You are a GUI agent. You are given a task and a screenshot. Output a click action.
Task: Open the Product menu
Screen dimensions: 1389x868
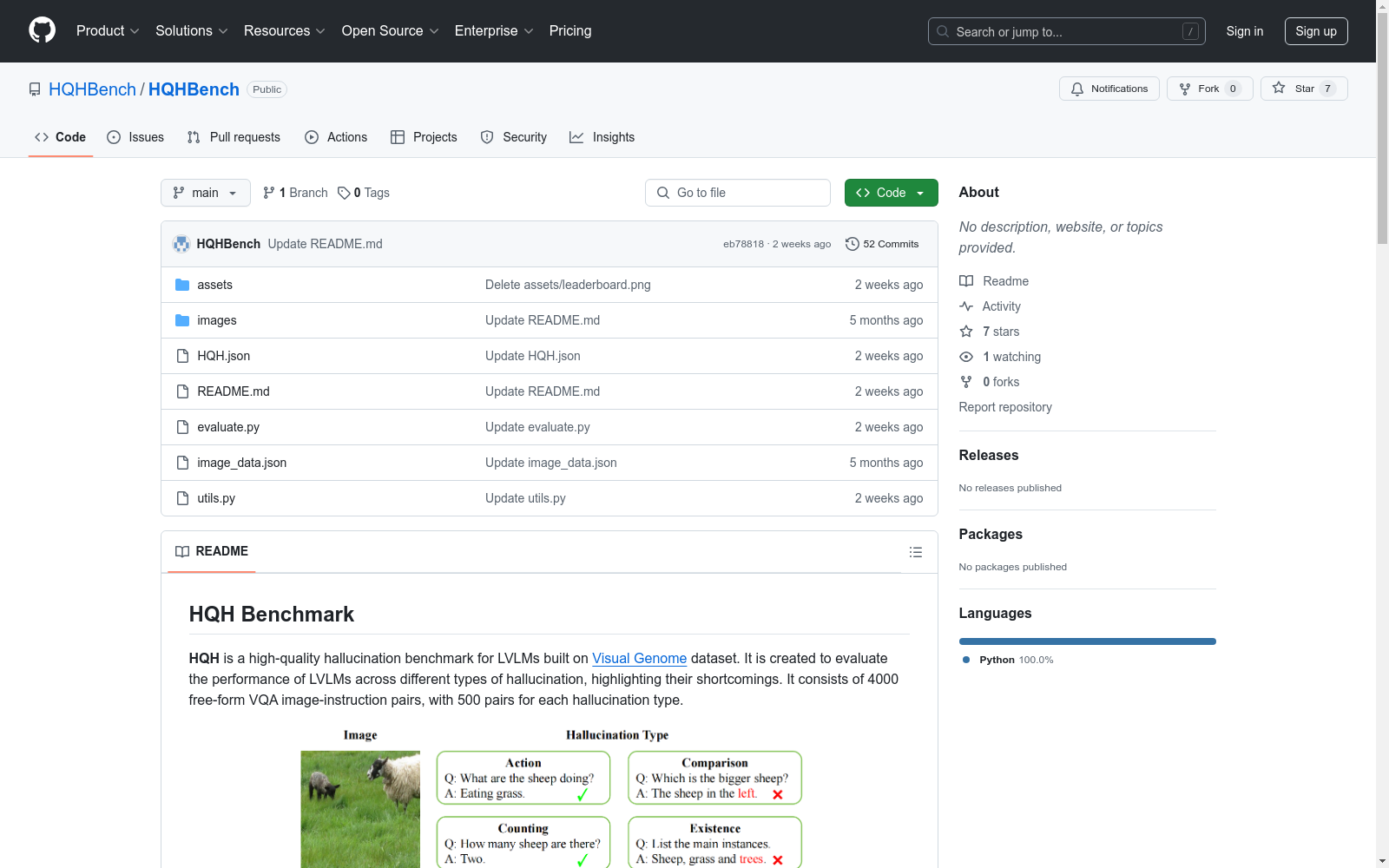(x=108, y=30)
